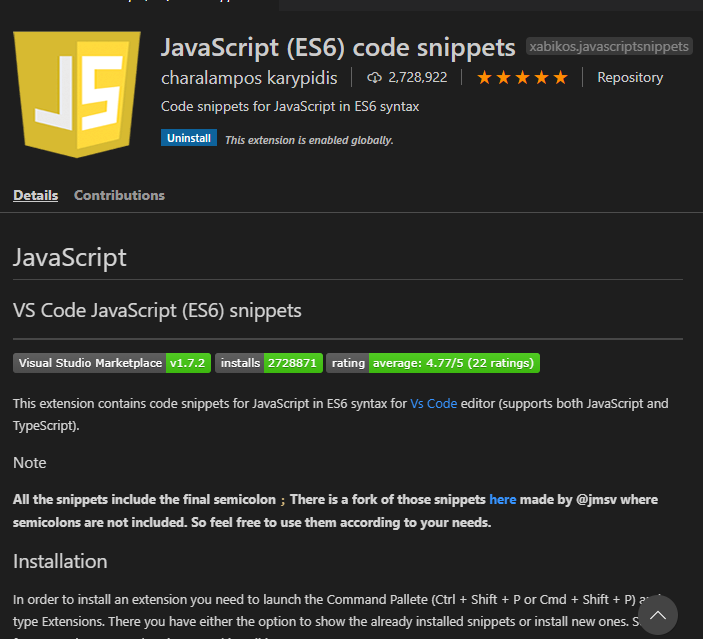Click the Note heading
Viewport: 703px width, 639px height.
[x=30, y=463]
